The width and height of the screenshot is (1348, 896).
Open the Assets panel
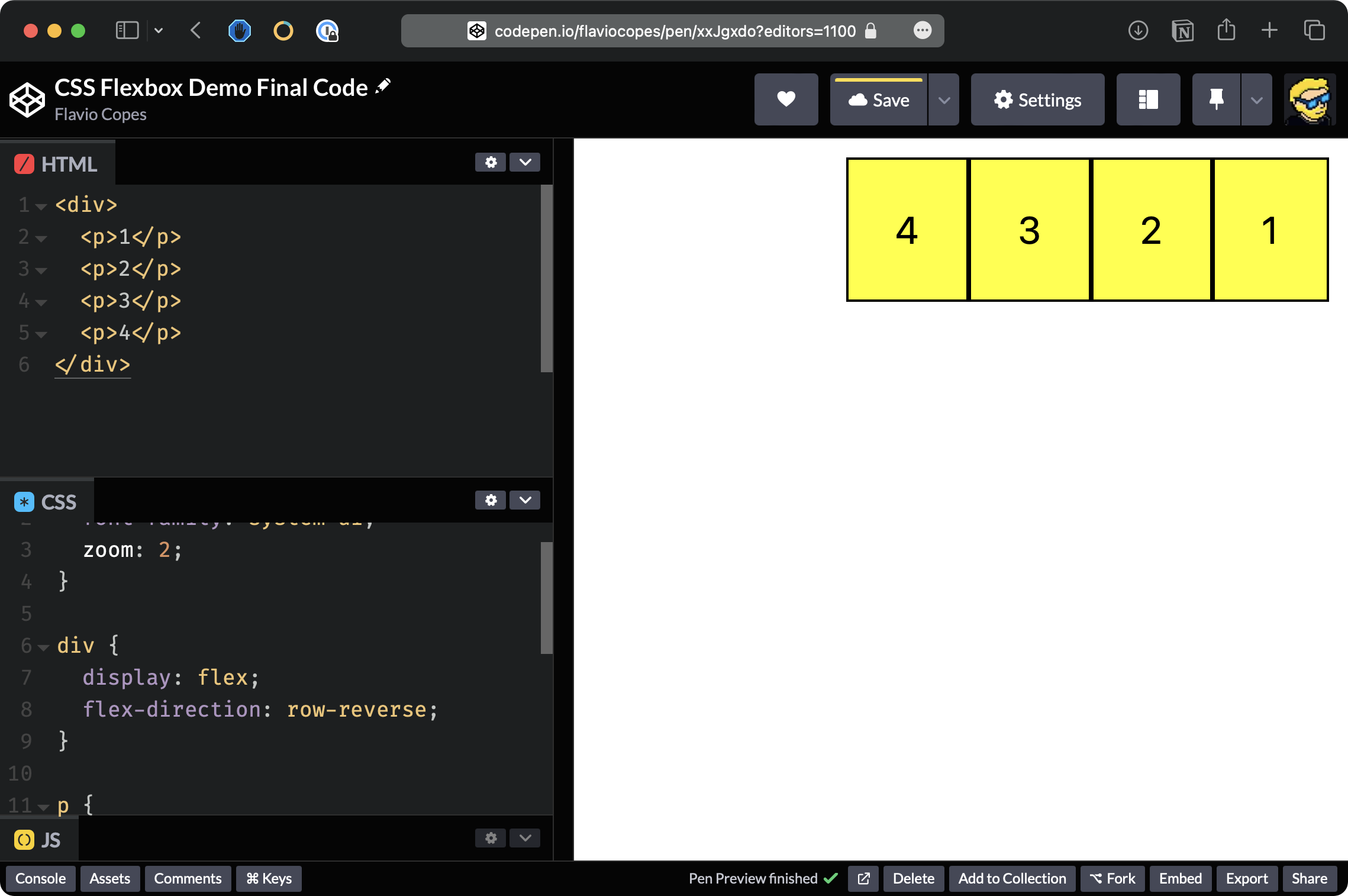tap(109, 878)
